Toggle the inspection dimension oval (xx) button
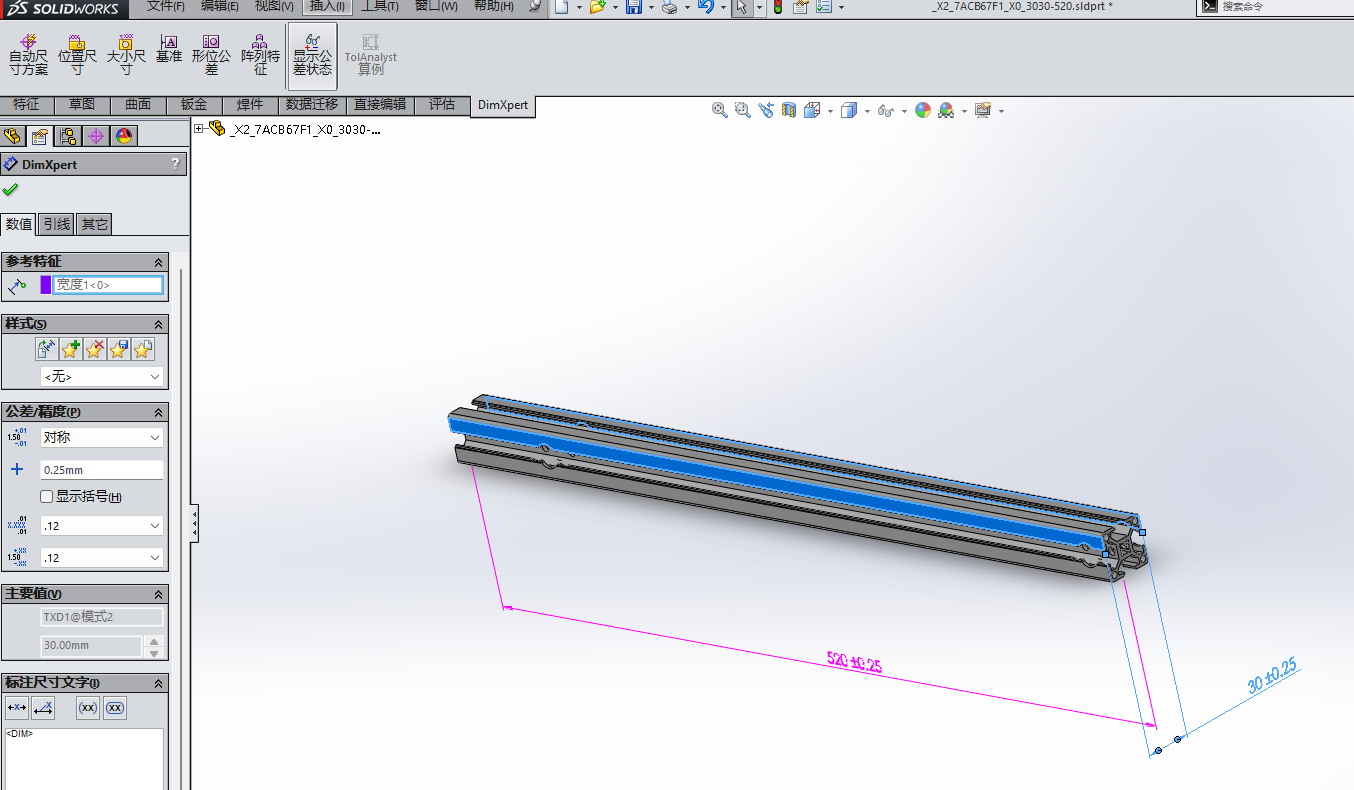 pyautogui.click(x=115, y=708)
